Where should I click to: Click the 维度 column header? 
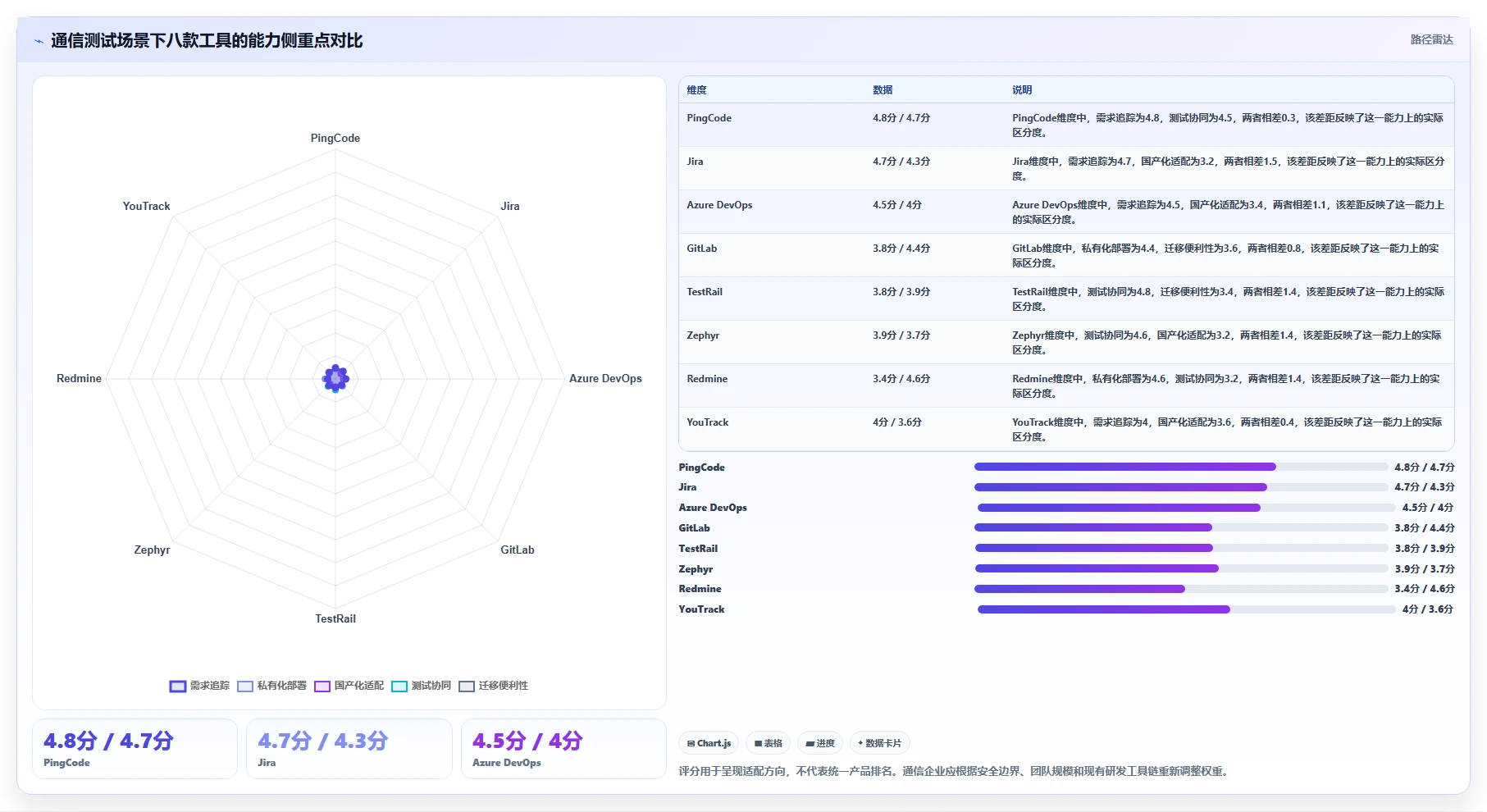(x=696, y=90)
